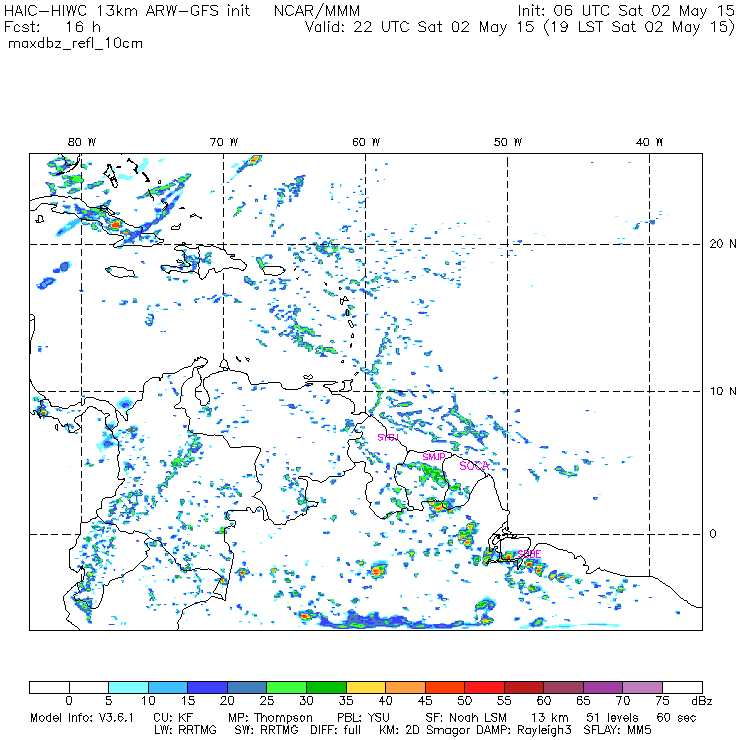
Task: Click the '0' equator latitude label
Action: coord(713,534)
